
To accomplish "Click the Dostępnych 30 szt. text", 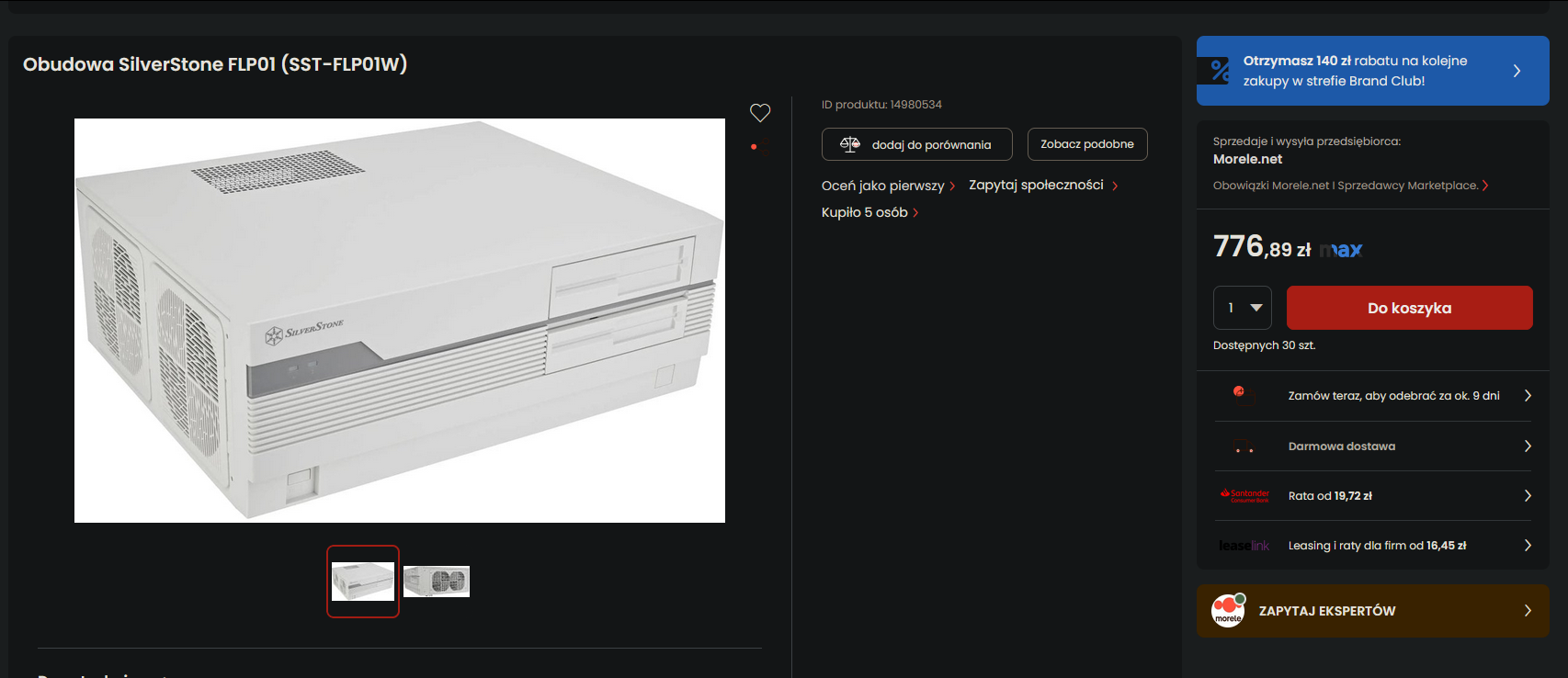I will coord(1264,345).
